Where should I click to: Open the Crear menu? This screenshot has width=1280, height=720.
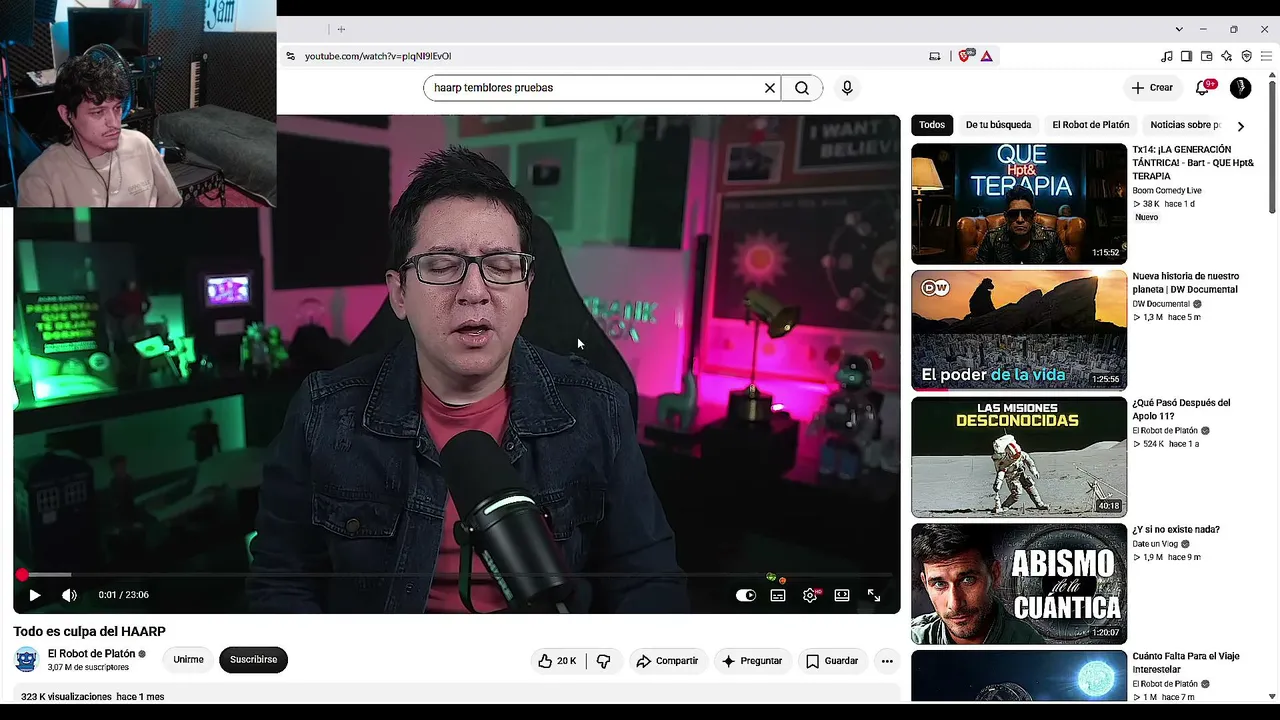tap(1152, 88)
